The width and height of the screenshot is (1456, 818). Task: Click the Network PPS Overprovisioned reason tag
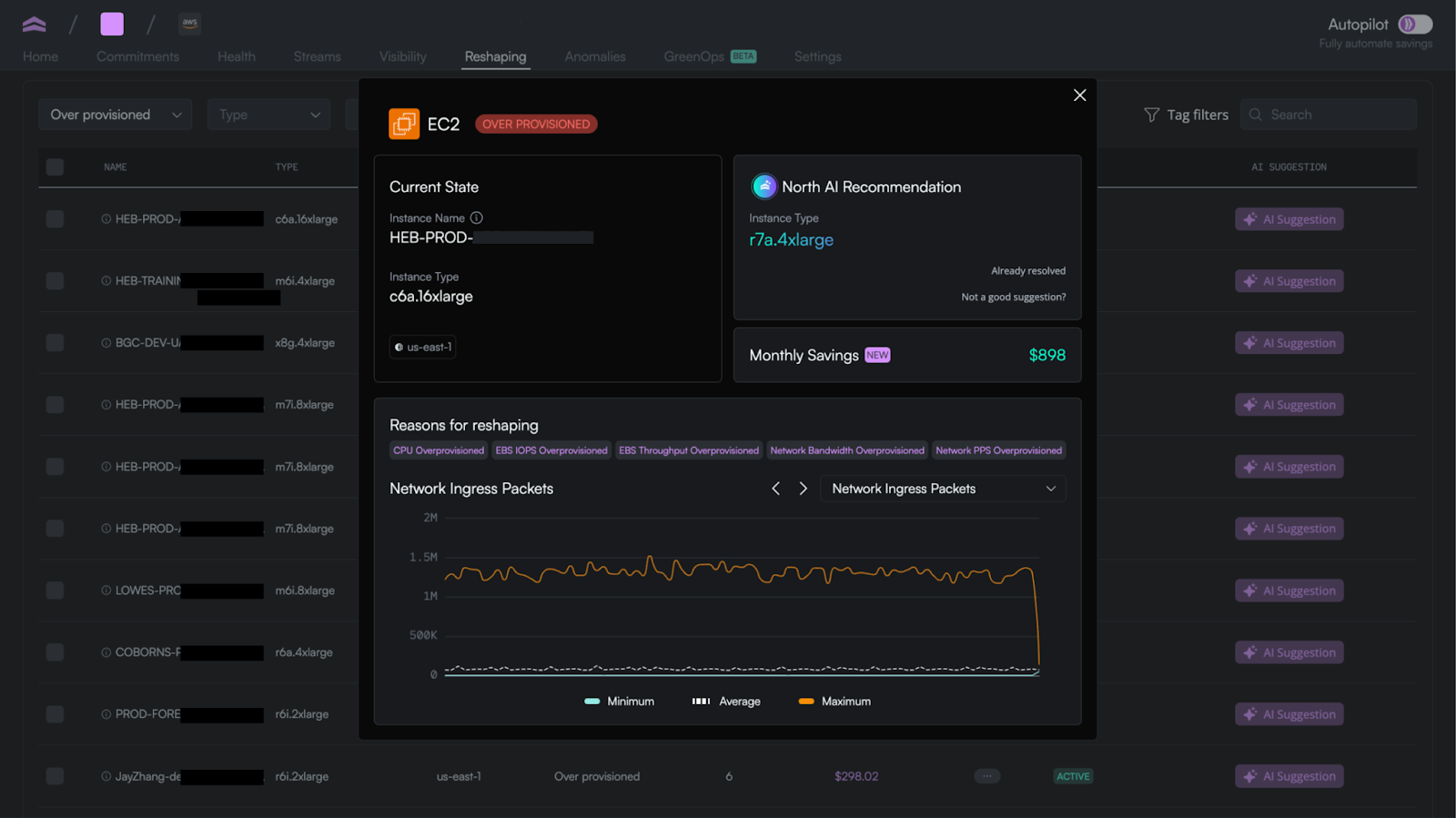click(999, 450)
